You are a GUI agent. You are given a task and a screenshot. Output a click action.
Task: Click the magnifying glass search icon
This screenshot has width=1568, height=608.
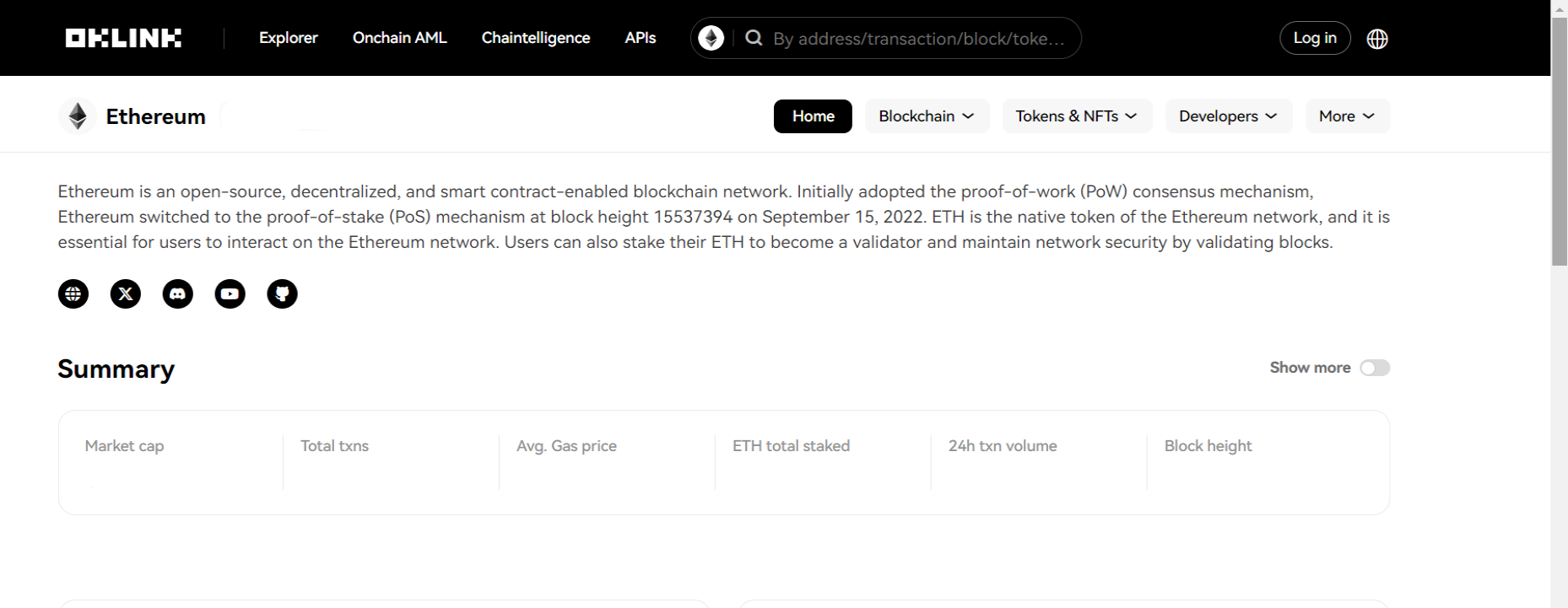coord(754,38)
